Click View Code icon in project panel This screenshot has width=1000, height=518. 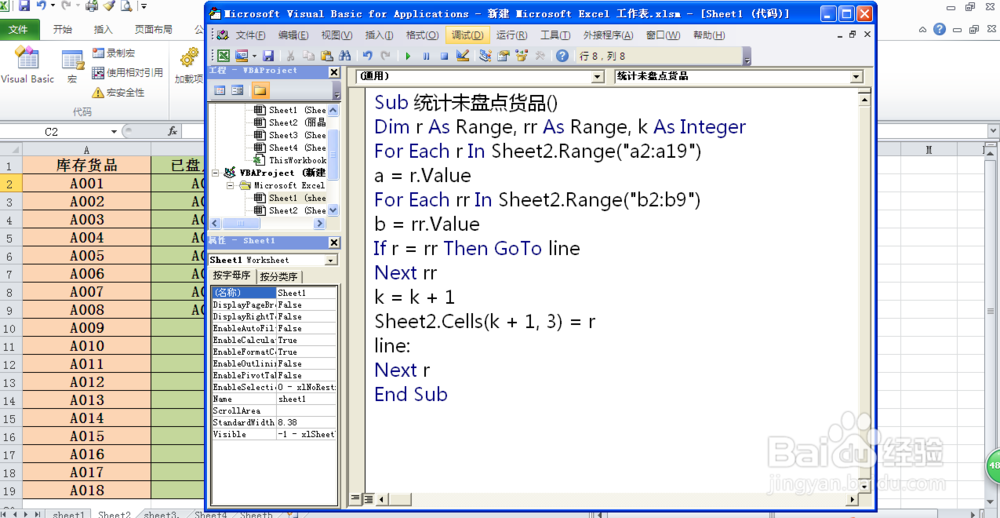[219, 91]
